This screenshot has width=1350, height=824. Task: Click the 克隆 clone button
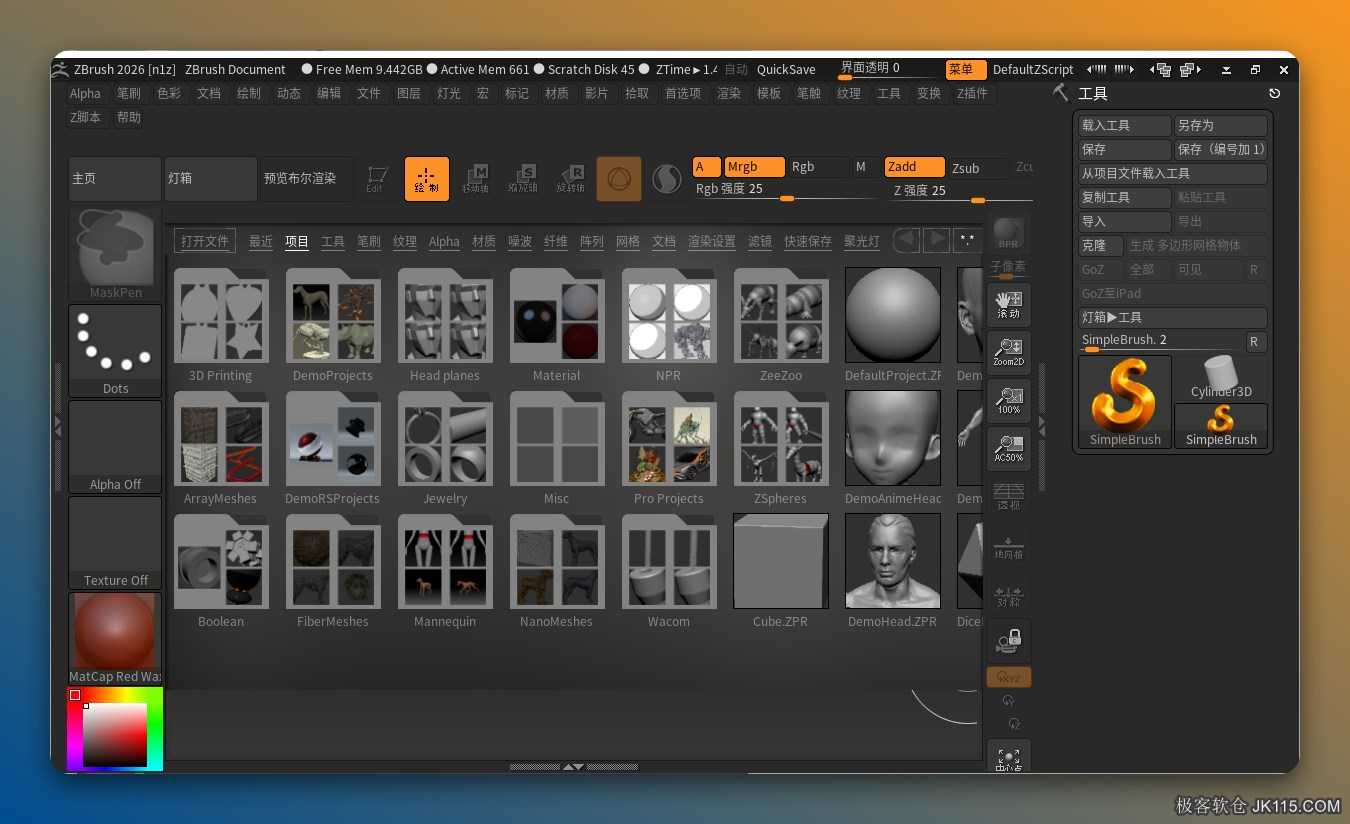click(x=1100, y=246)
